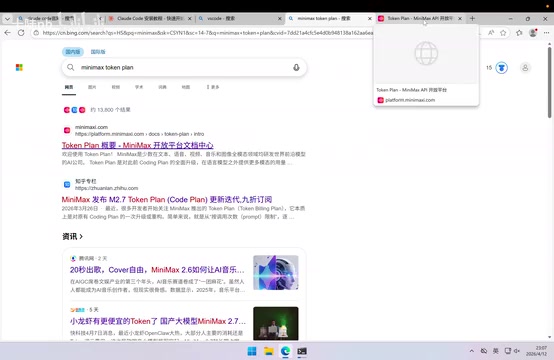Select the 国际版 search region toggle

click(98, 52)
